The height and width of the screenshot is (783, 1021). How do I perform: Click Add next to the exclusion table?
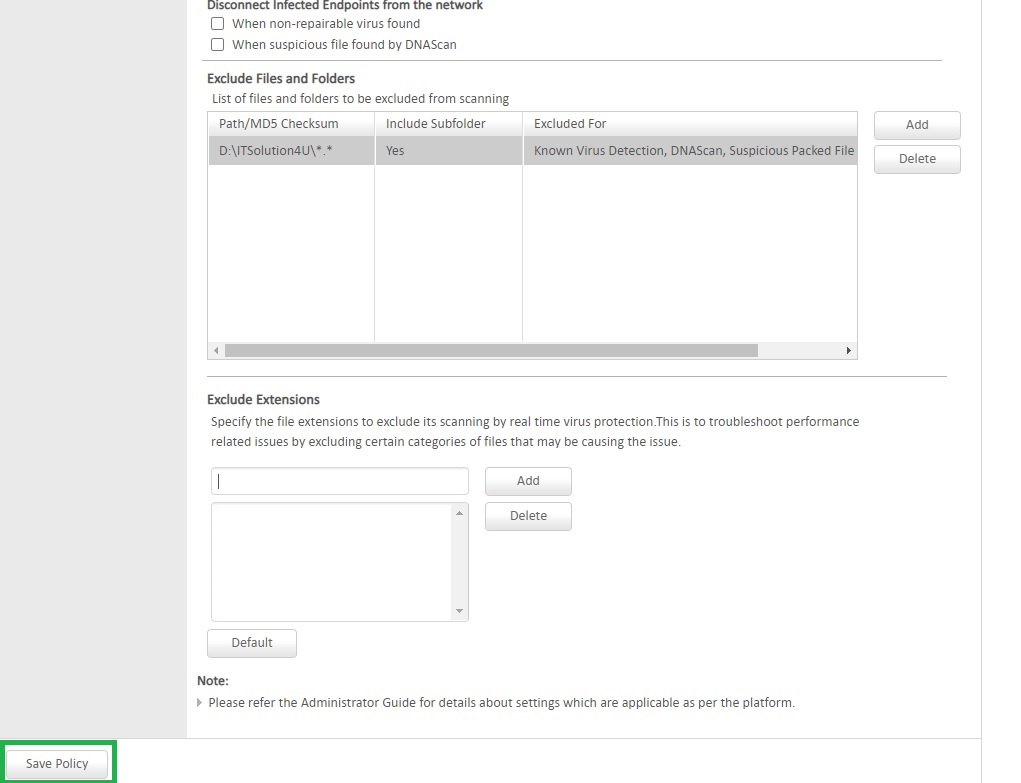coord(916,125)
